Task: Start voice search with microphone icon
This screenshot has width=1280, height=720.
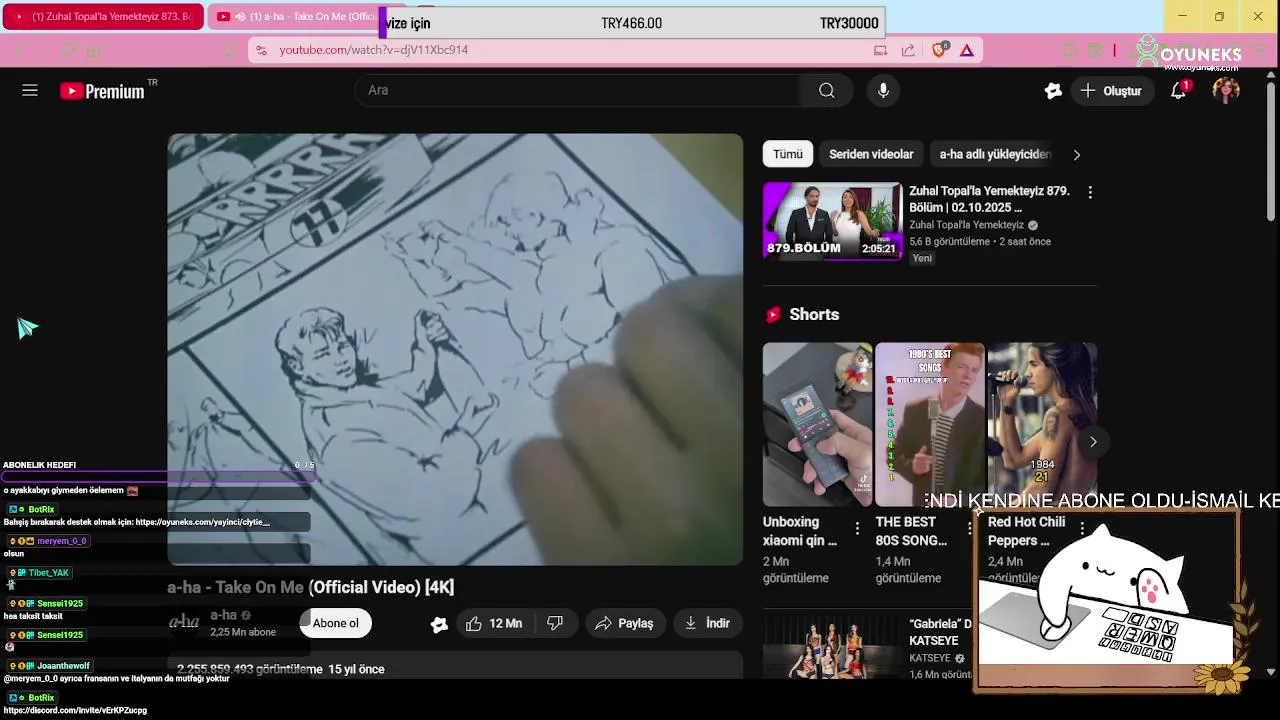Action: tap(883, 90)
